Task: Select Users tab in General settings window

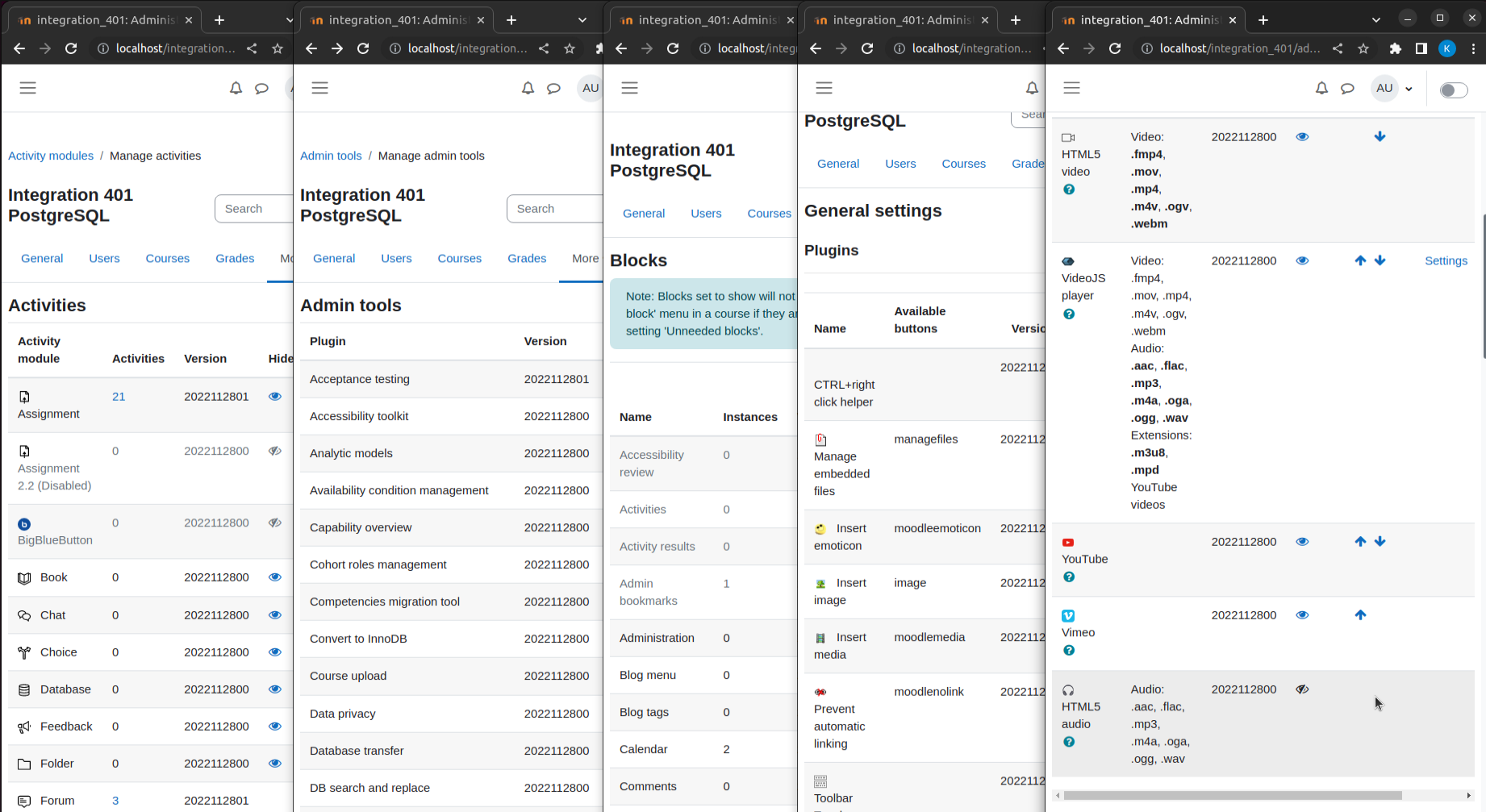Action: click(x=900, y=163)
